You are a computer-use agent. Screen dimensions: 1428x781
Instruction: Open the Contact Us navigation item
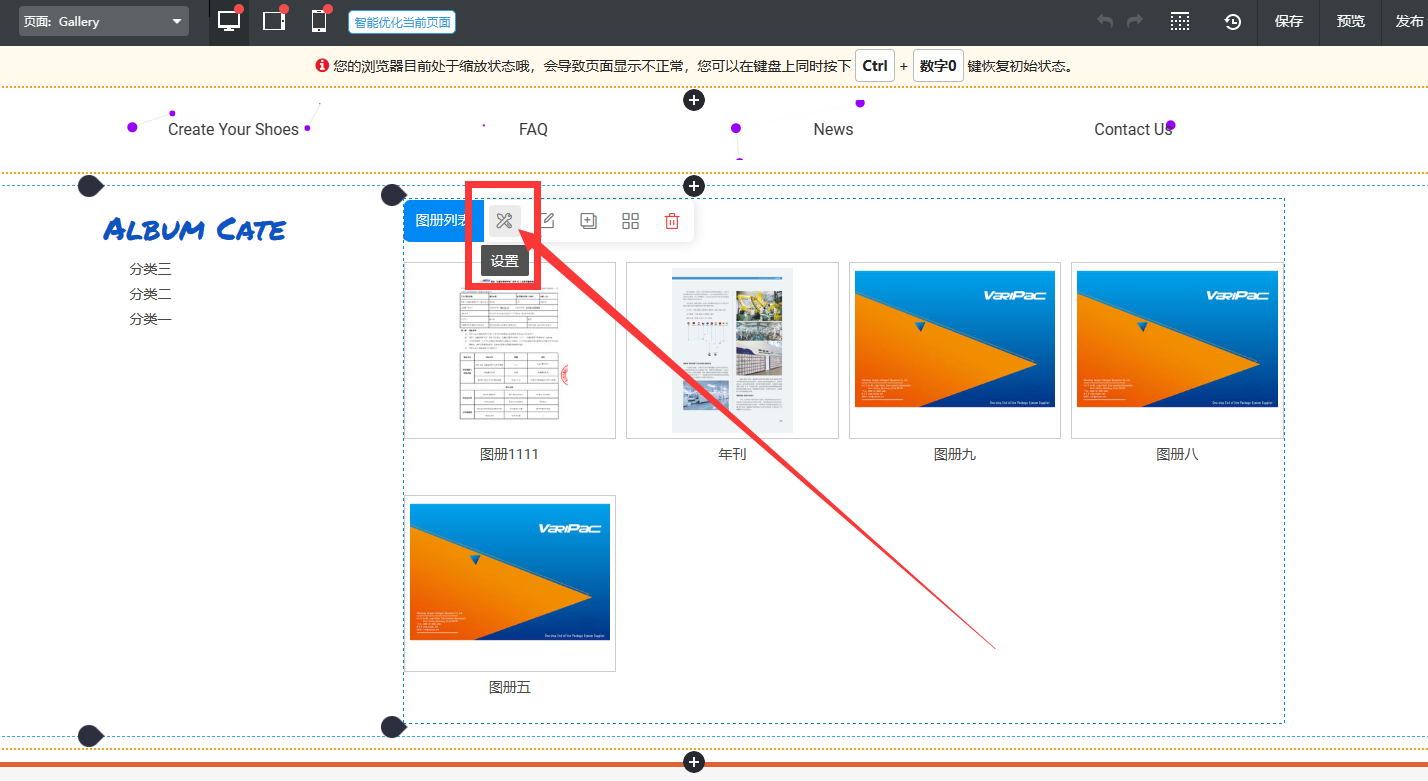[x=1132, y=129]
